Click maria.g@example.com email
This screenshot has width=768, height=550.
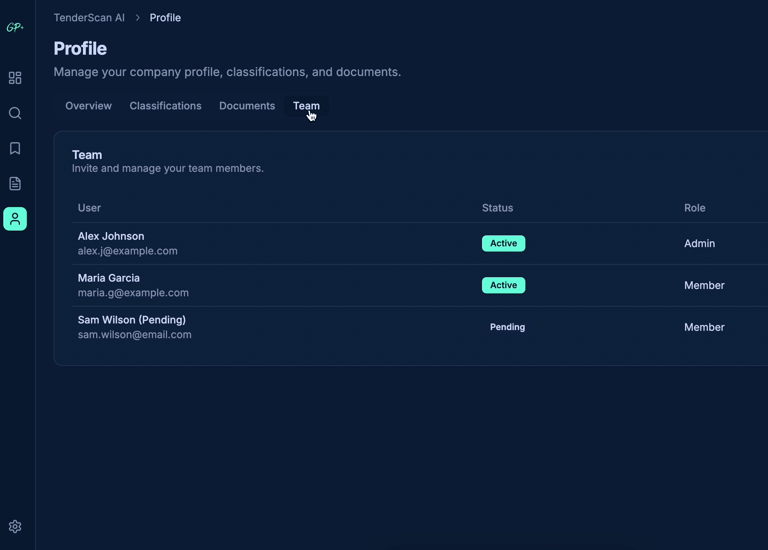click(x=133, y=292)
